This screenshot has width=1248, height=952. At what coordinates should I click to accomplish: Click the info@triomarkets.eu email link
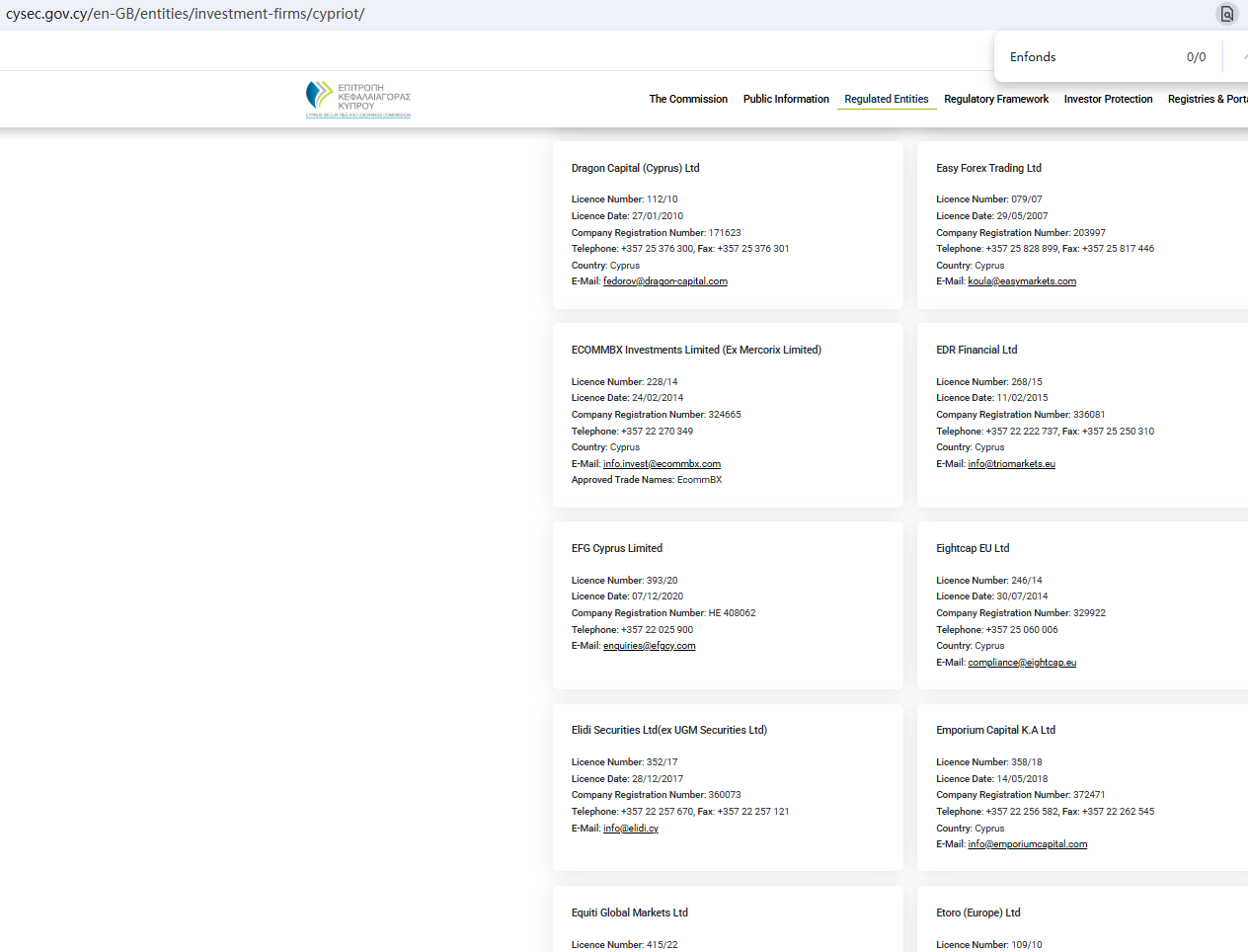click(1011, 464)
